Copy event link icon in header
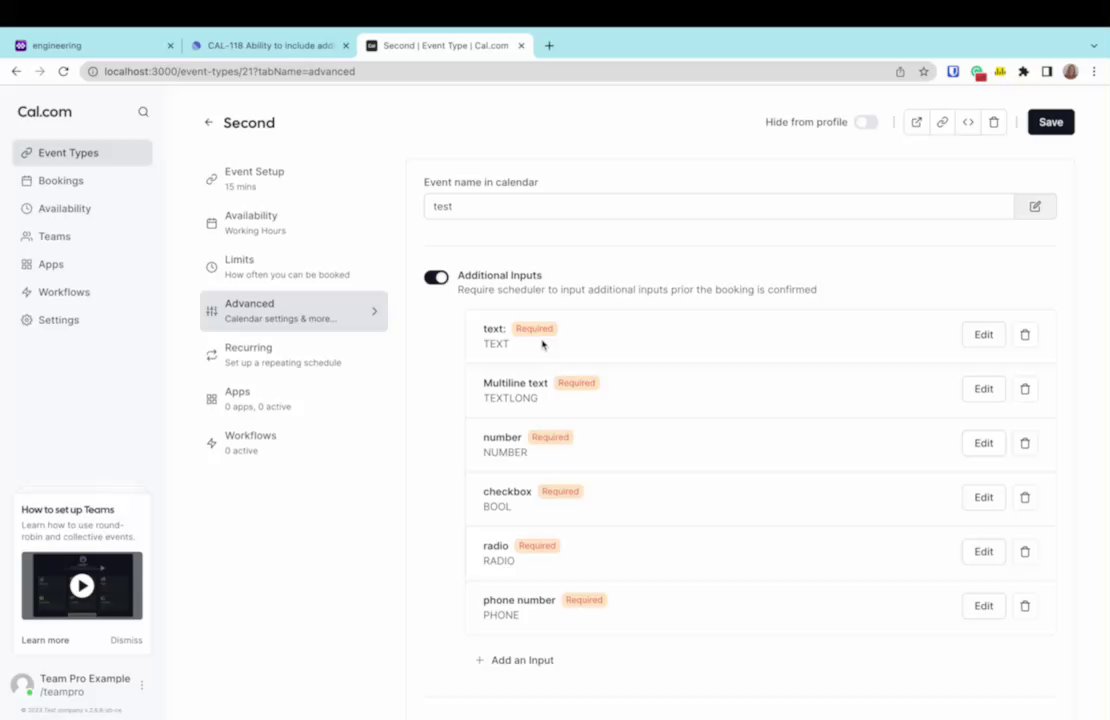Screen dimensions: 1110x720 pos(942,122)
